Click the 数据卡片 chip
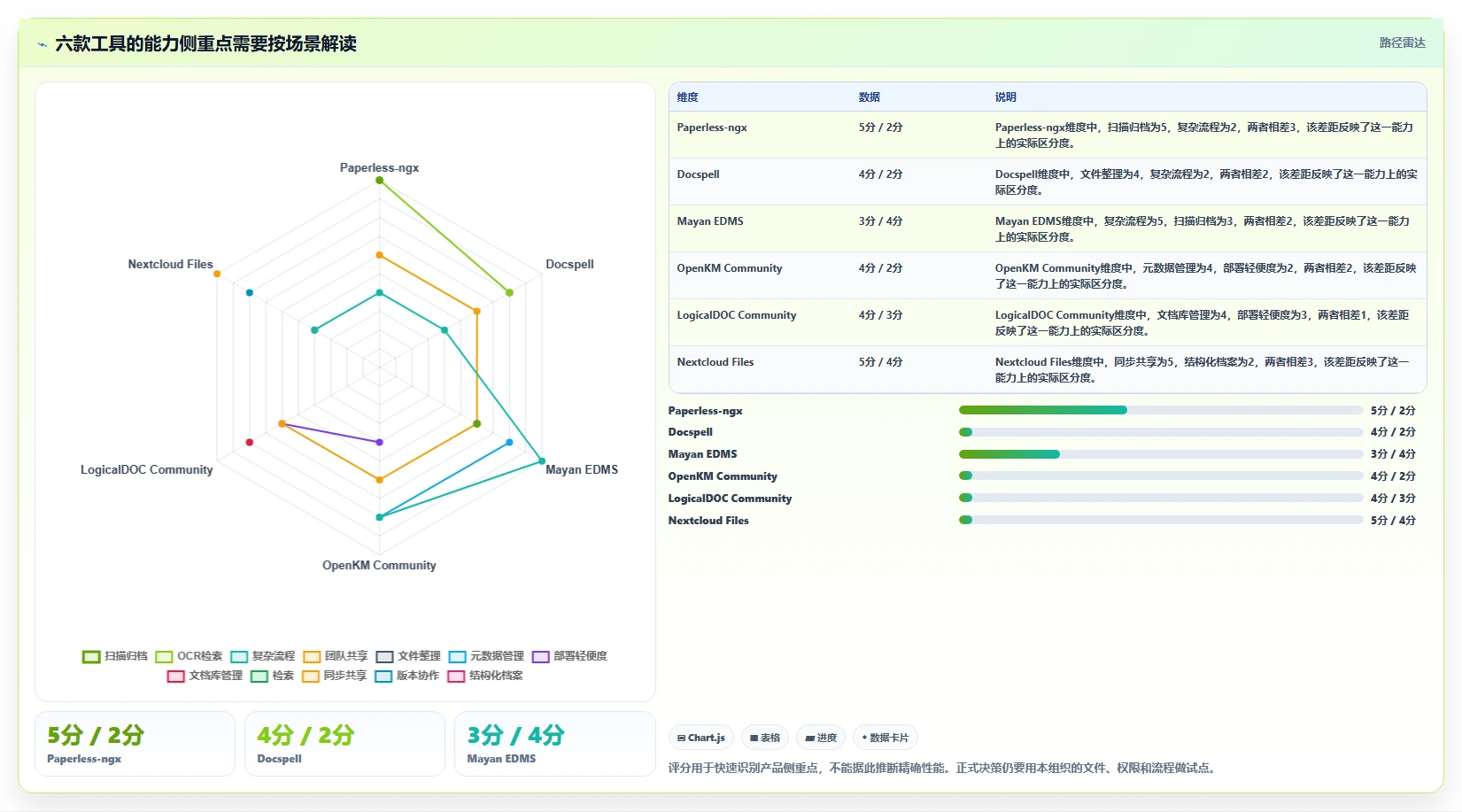 (885, 738)
